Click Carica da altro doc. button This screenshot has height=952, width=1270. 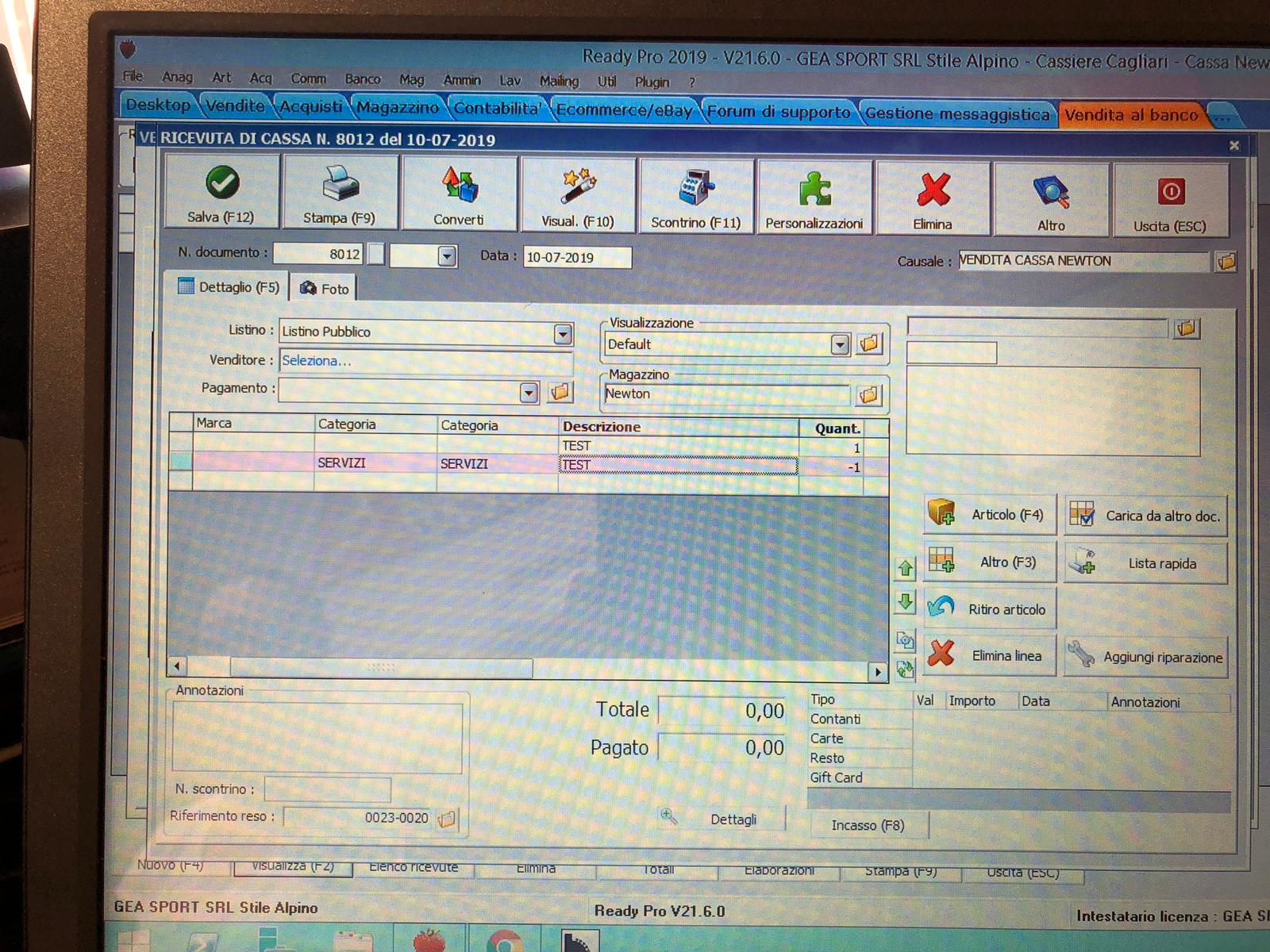[1145, 516]
